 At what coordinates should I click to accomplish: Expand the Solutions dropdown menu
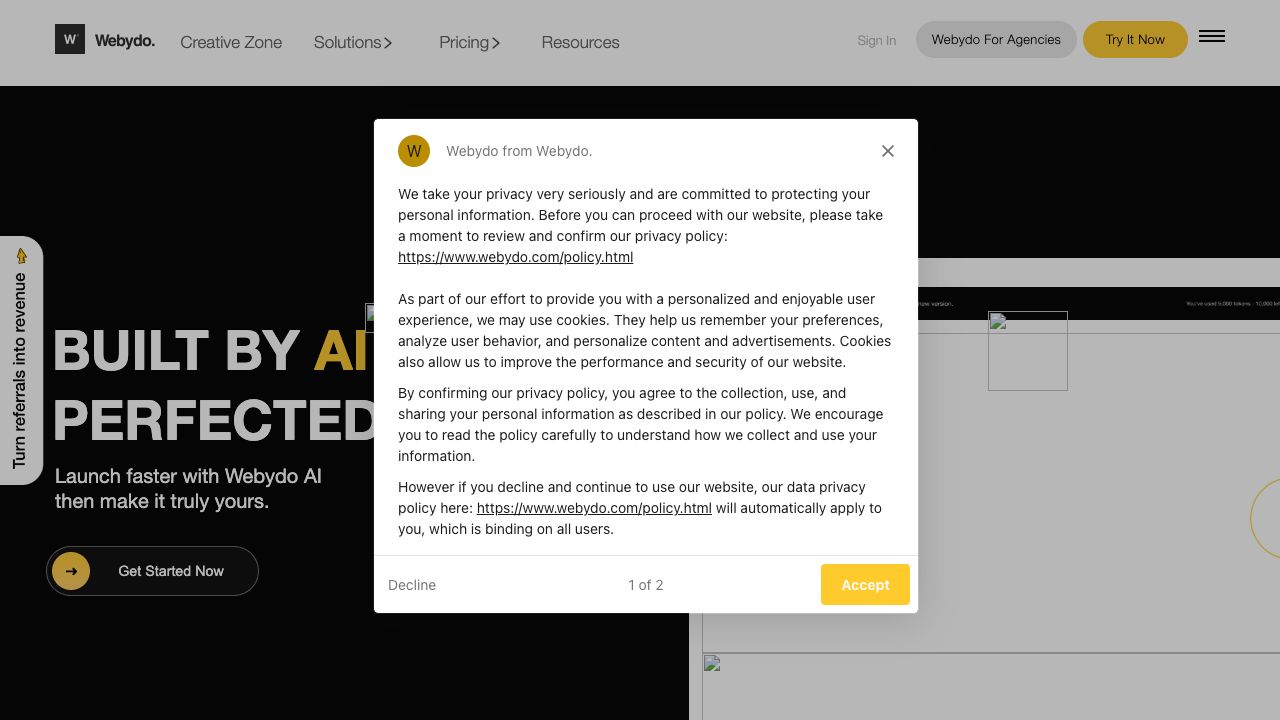(x=353, y=42)
